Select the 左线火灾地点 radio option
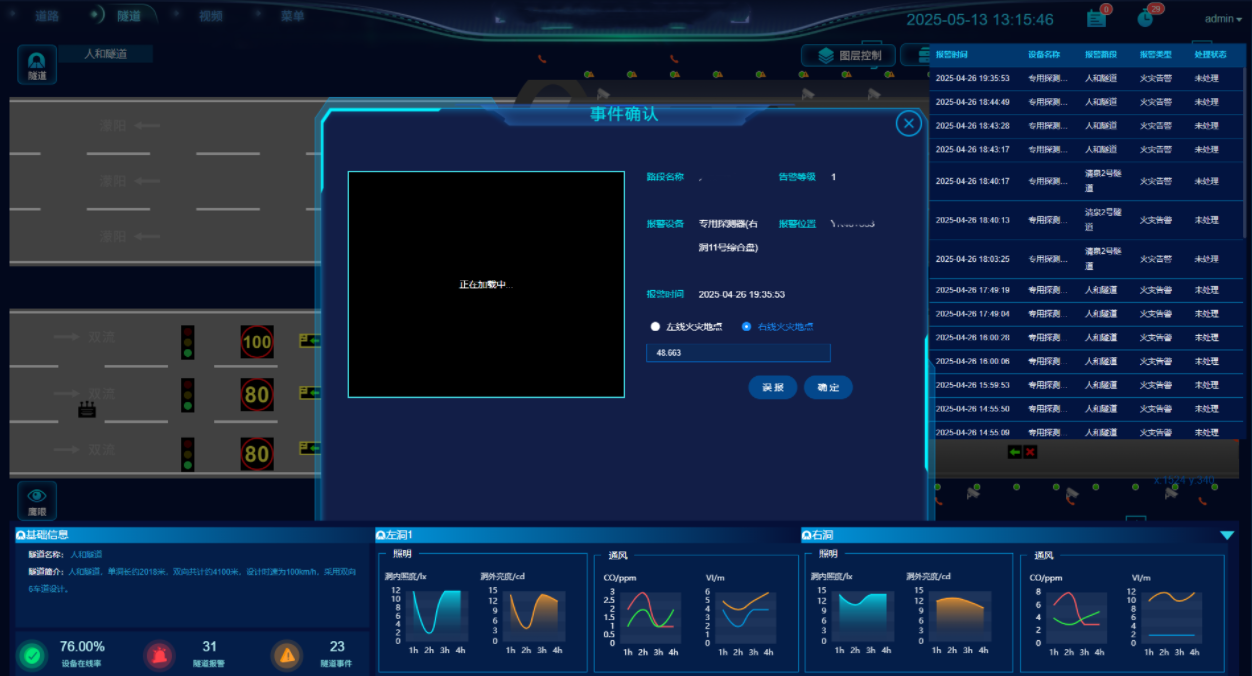Screen dimensions: 1252x676 (x=656, y=327)
